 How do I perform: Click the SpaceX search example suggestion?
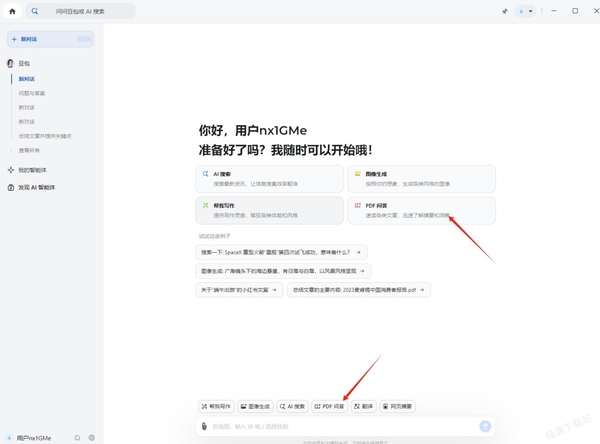click(x=281, y=252)
